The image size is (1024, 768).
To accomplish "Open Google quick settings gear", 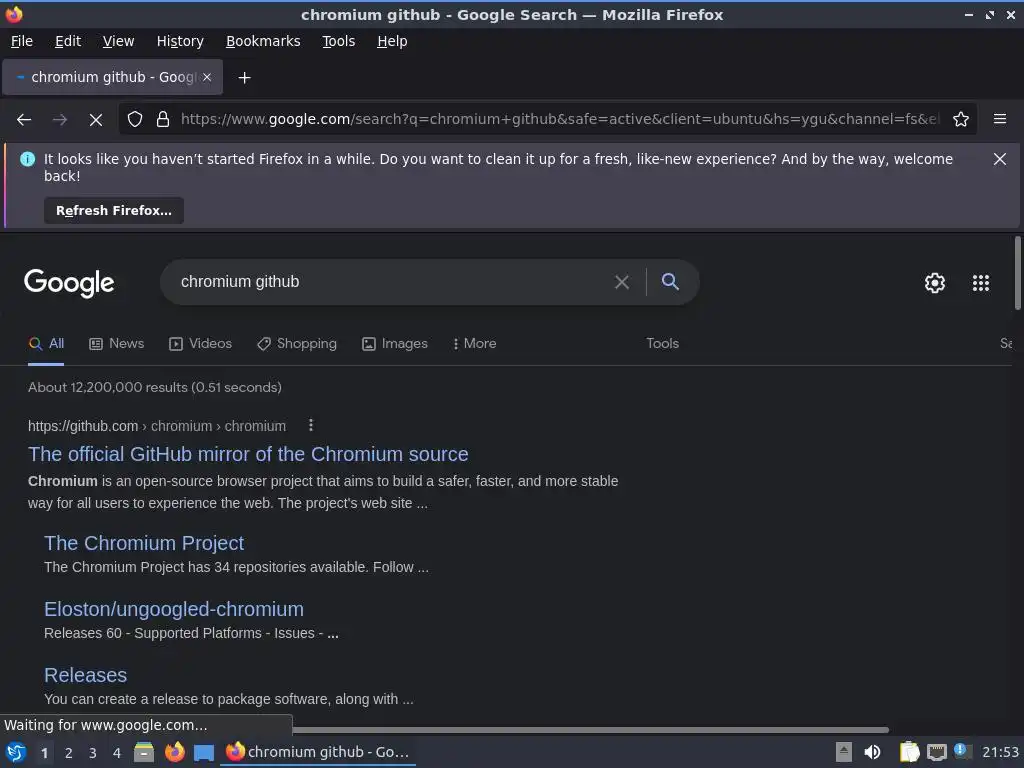I will [935, 283].
